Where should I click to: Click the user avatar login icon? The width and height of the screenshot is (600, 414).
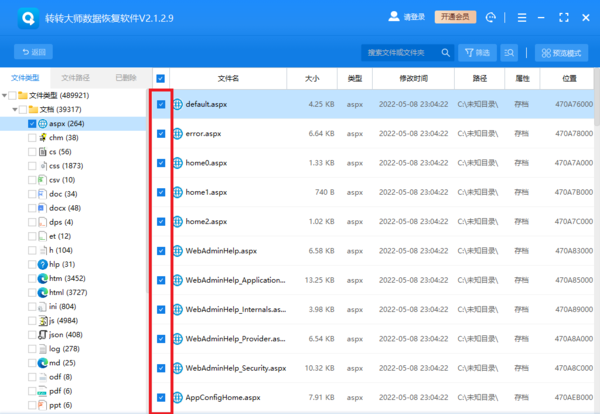(393, 17)
